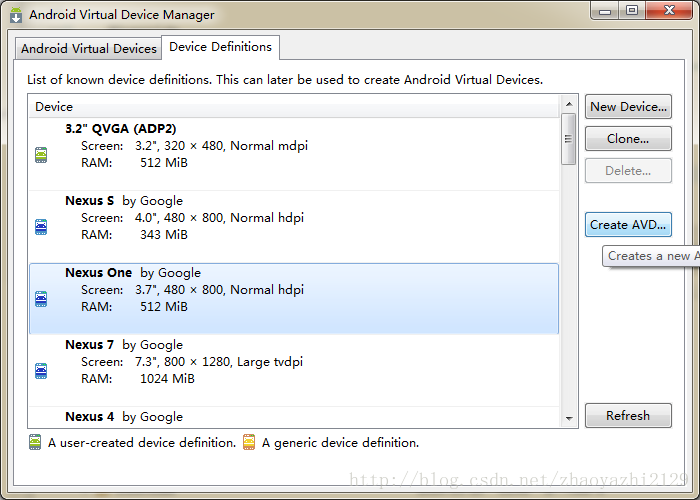
Task: Click the 'A user-created device definition.' label
Action: (x=142, y=442)
